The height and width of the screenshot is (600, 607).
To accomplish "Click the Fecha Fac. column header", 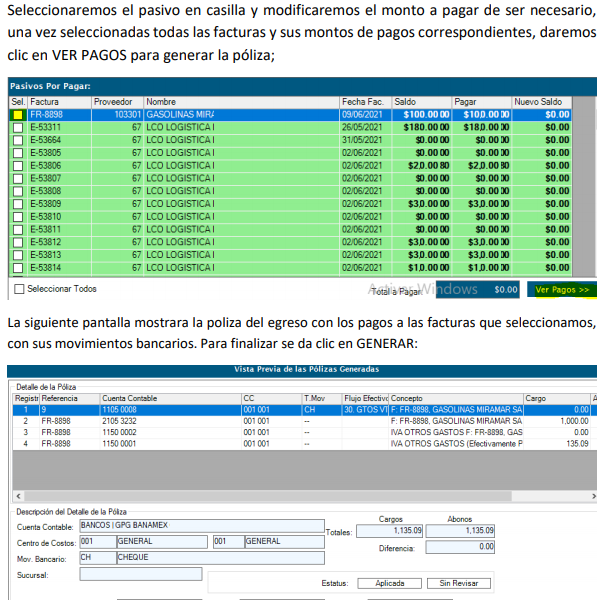I will point(365,102).
